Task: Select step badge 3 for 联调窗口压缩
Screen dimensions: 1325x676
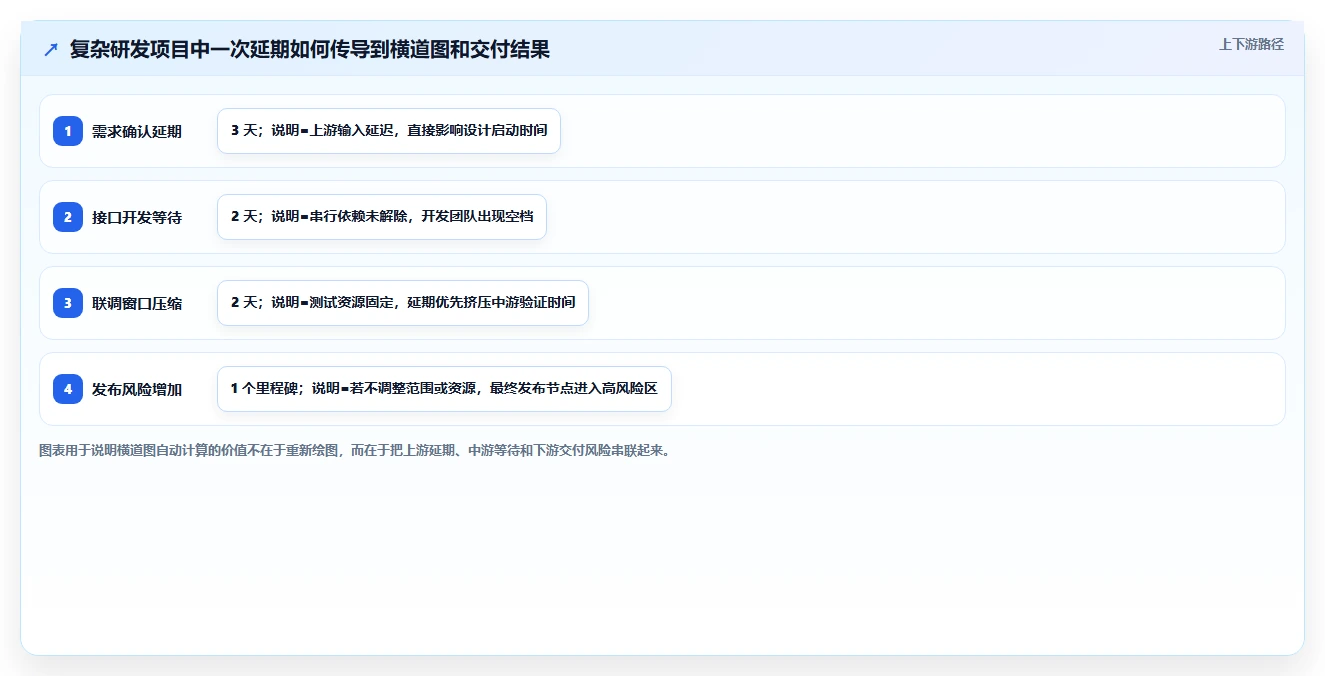Action: (68, 303)
